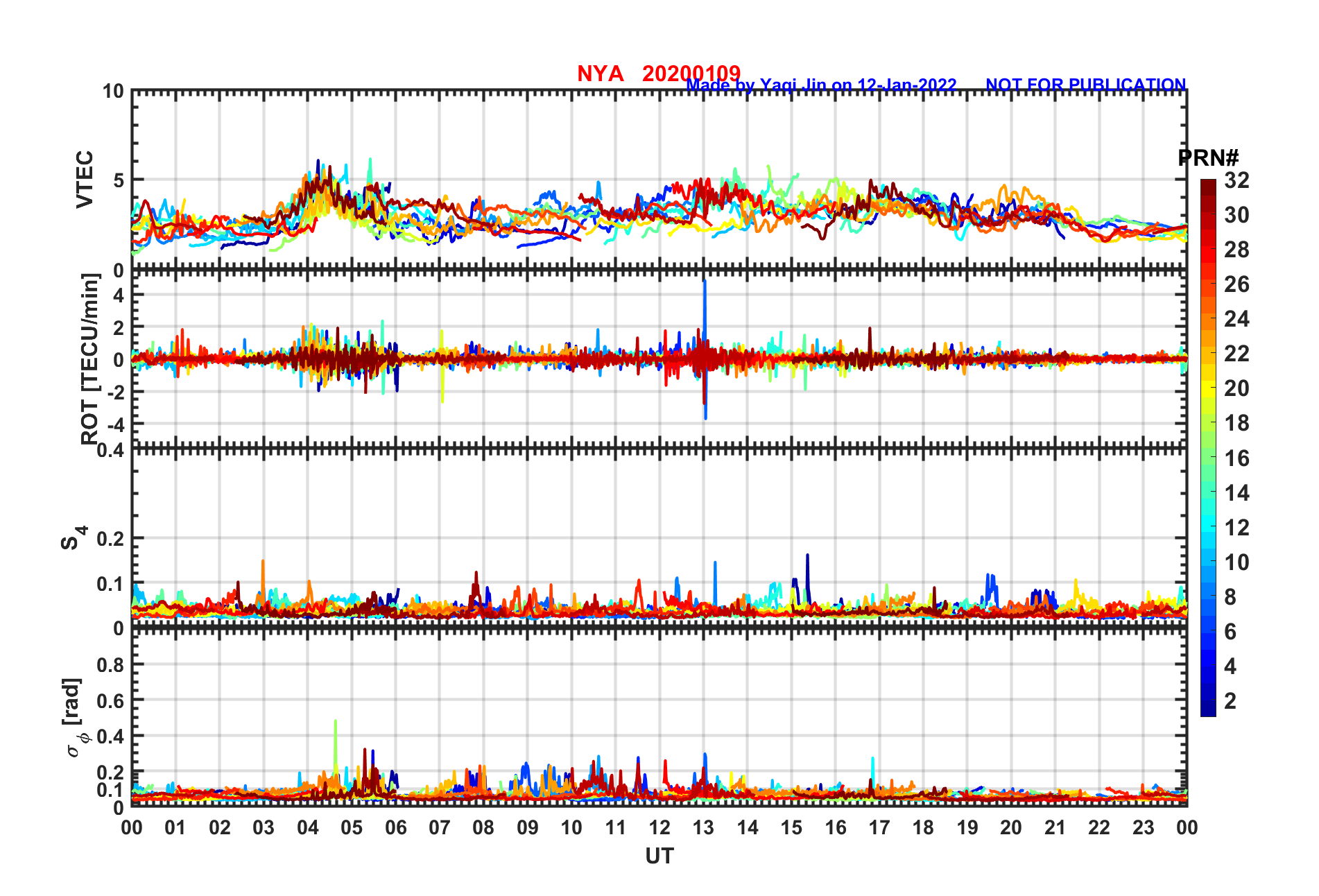The width and height of the screenshot is (1319, 896).
Task: Click the x-axis tick label '13'
Action: tap(703, 828)
